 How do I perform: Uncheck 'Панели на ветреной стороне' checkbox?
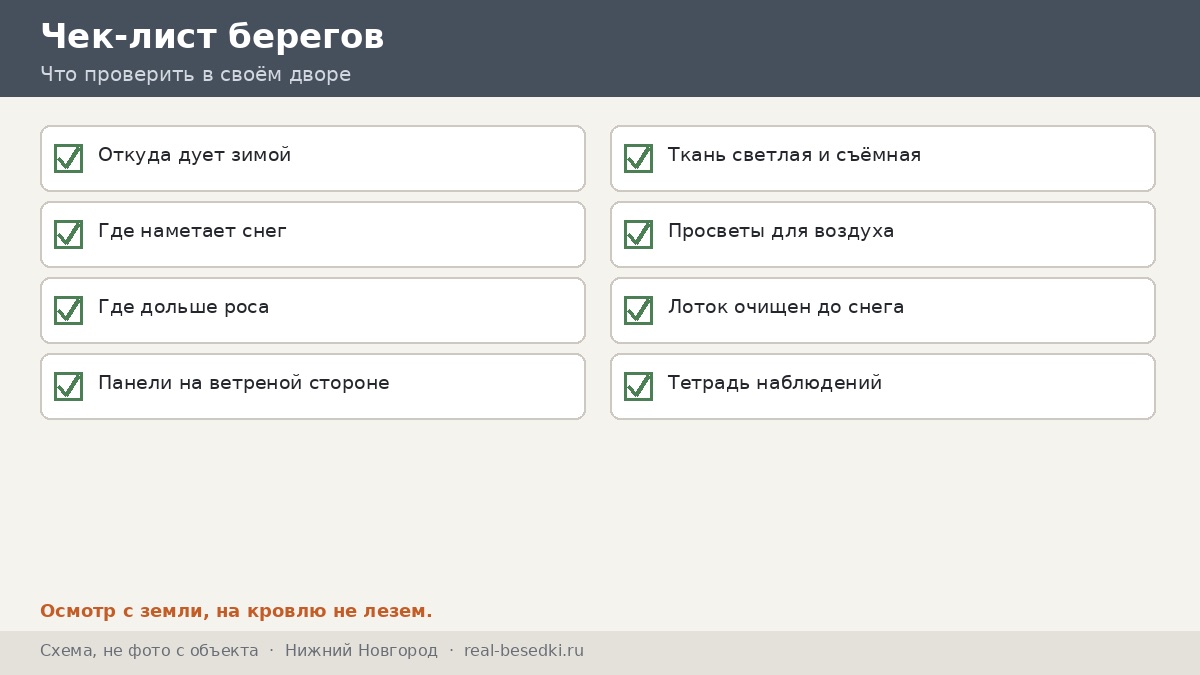[x=68, y=386]
